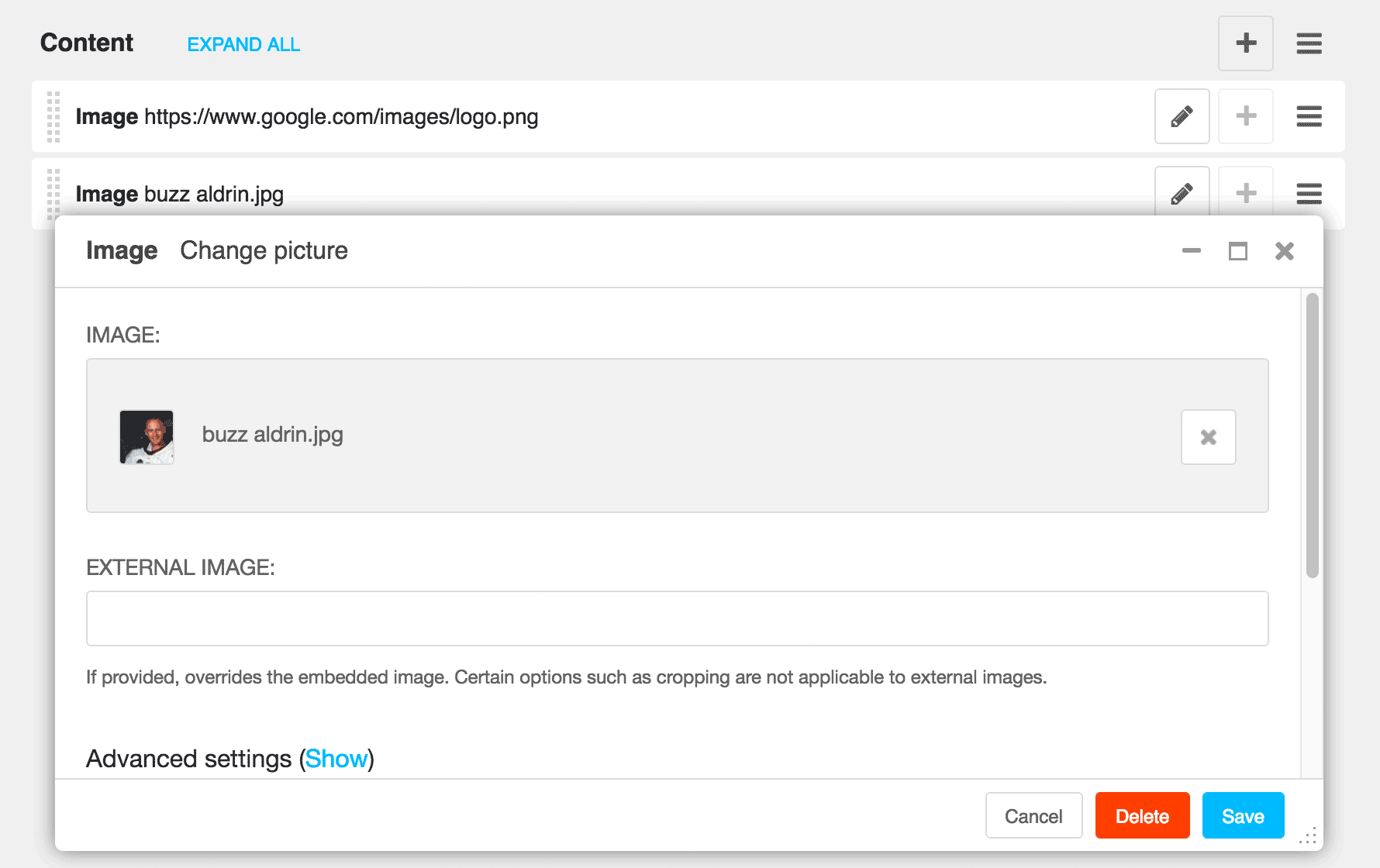Click EXPAND ALL link
The image size is (1380, 868).
pyautogui.click(x=243, y=45)
